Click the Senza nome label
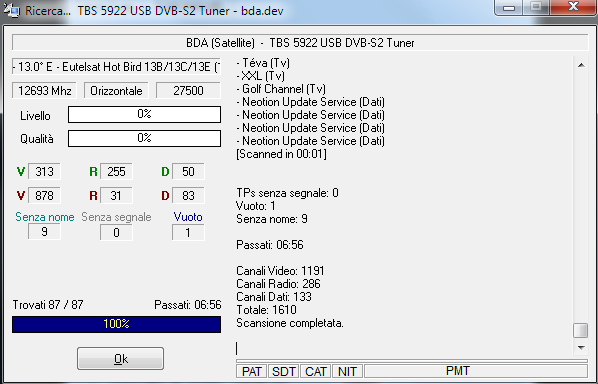Image resolution: width=598 pixels, height=384 pixels. (x=45, y=217)
